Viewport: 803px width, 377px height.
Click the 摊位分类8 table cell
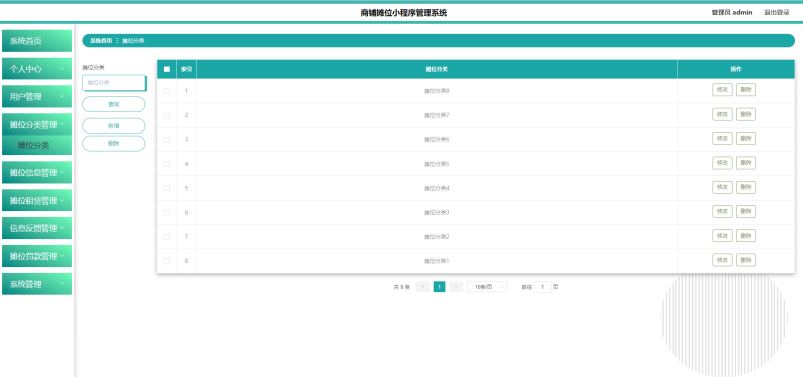click(437, 91)
